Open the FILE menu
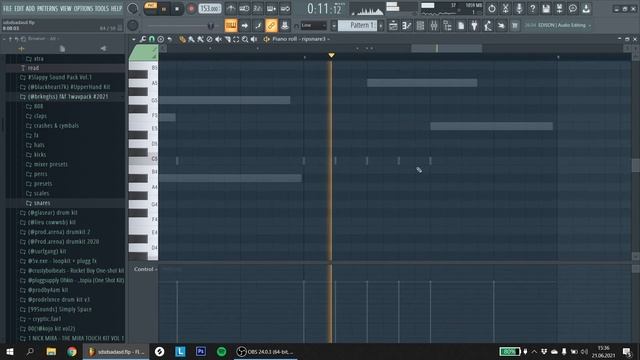The image size is (640, 360). tap(7, 9)
